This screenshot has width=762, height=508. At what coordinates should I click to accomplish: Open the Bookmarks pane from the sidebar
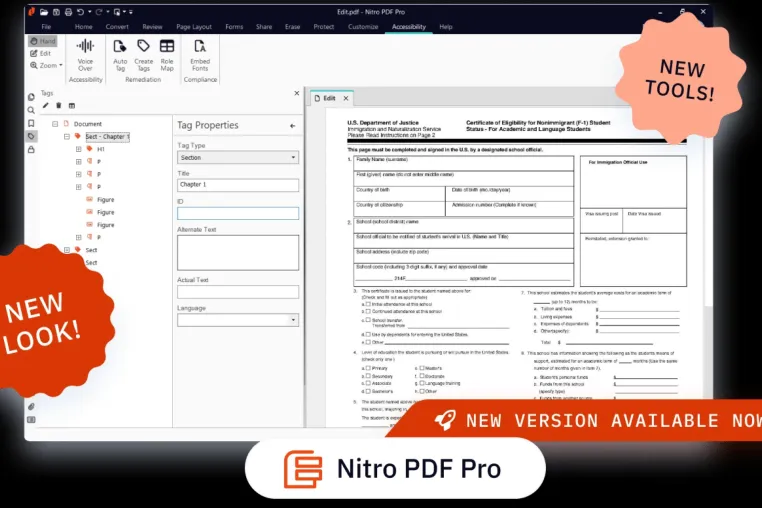pyautogui.click(x=31, y=123)
